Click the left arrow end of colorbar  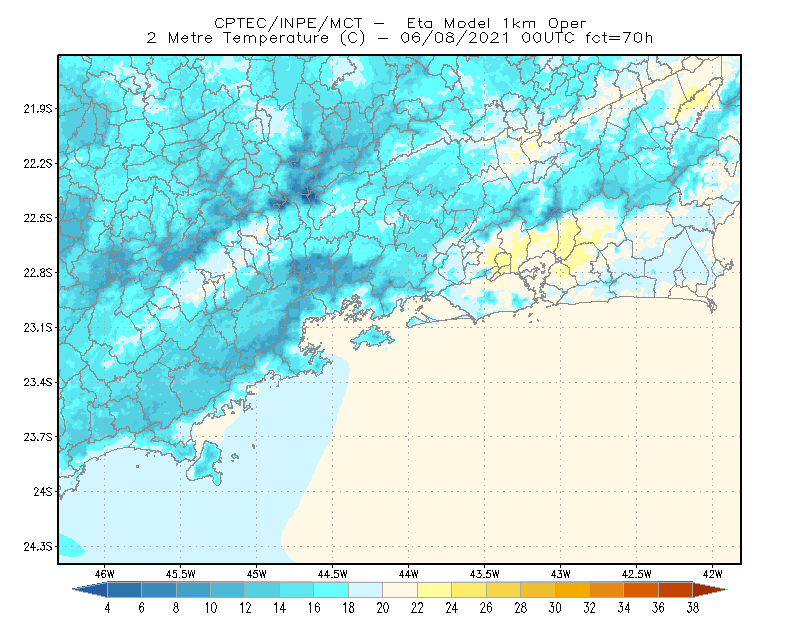click(90, 590)
